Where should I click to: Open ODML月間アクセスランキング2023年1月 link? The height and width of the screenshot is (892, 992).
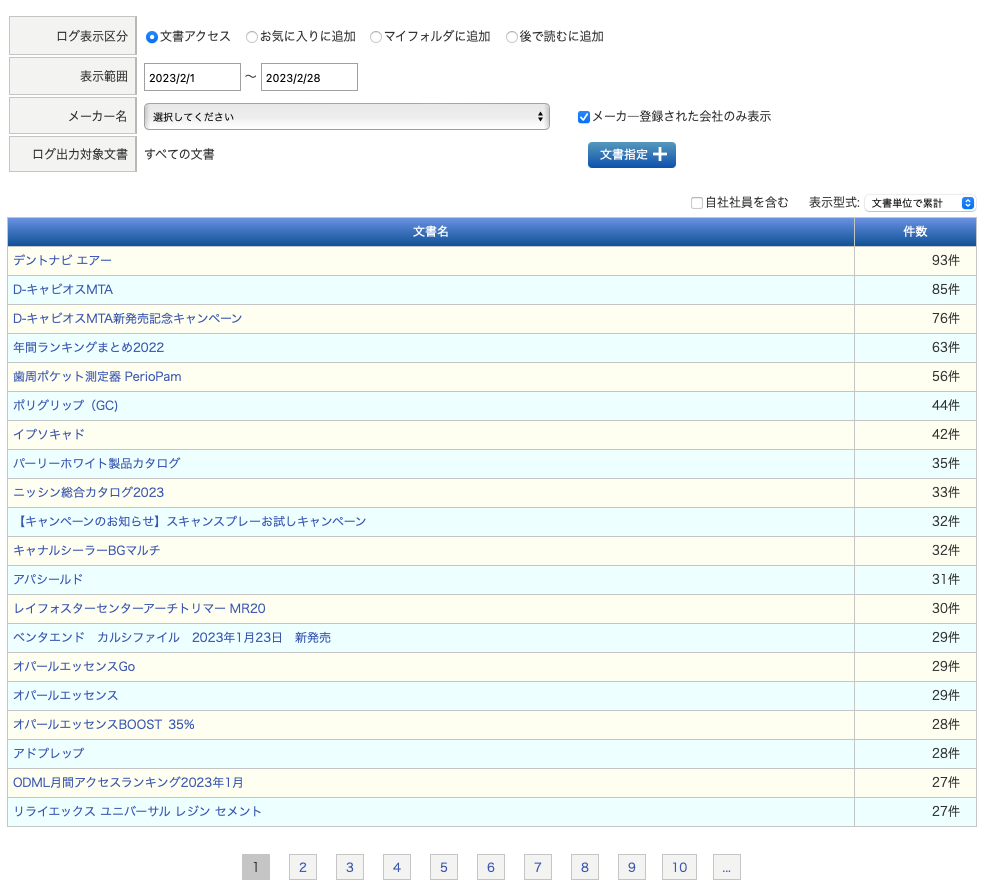pyautogui.click(x=128, y=783)
